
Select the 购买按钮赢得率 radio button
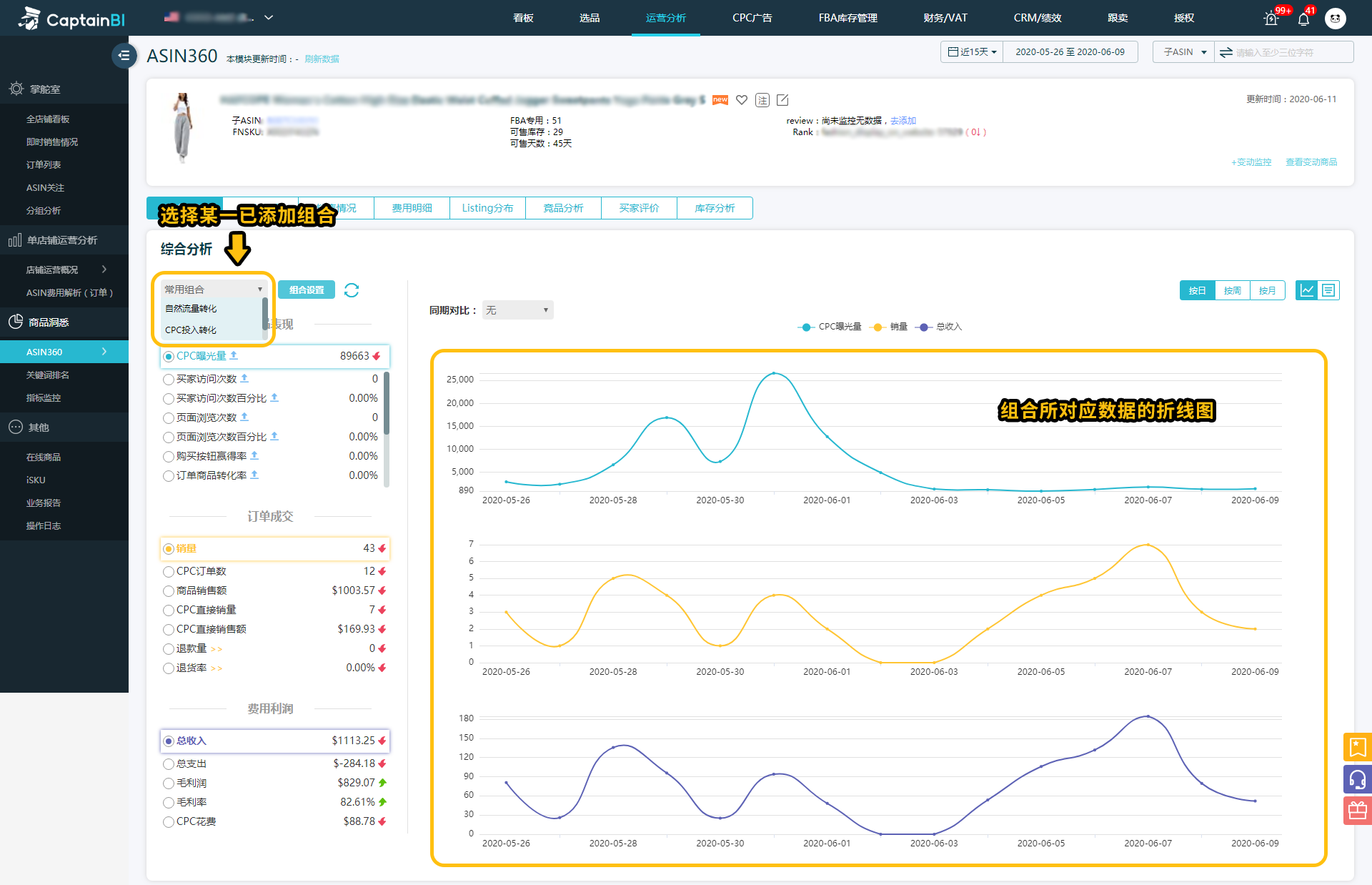pyautogui.click(x=169, y=456)
